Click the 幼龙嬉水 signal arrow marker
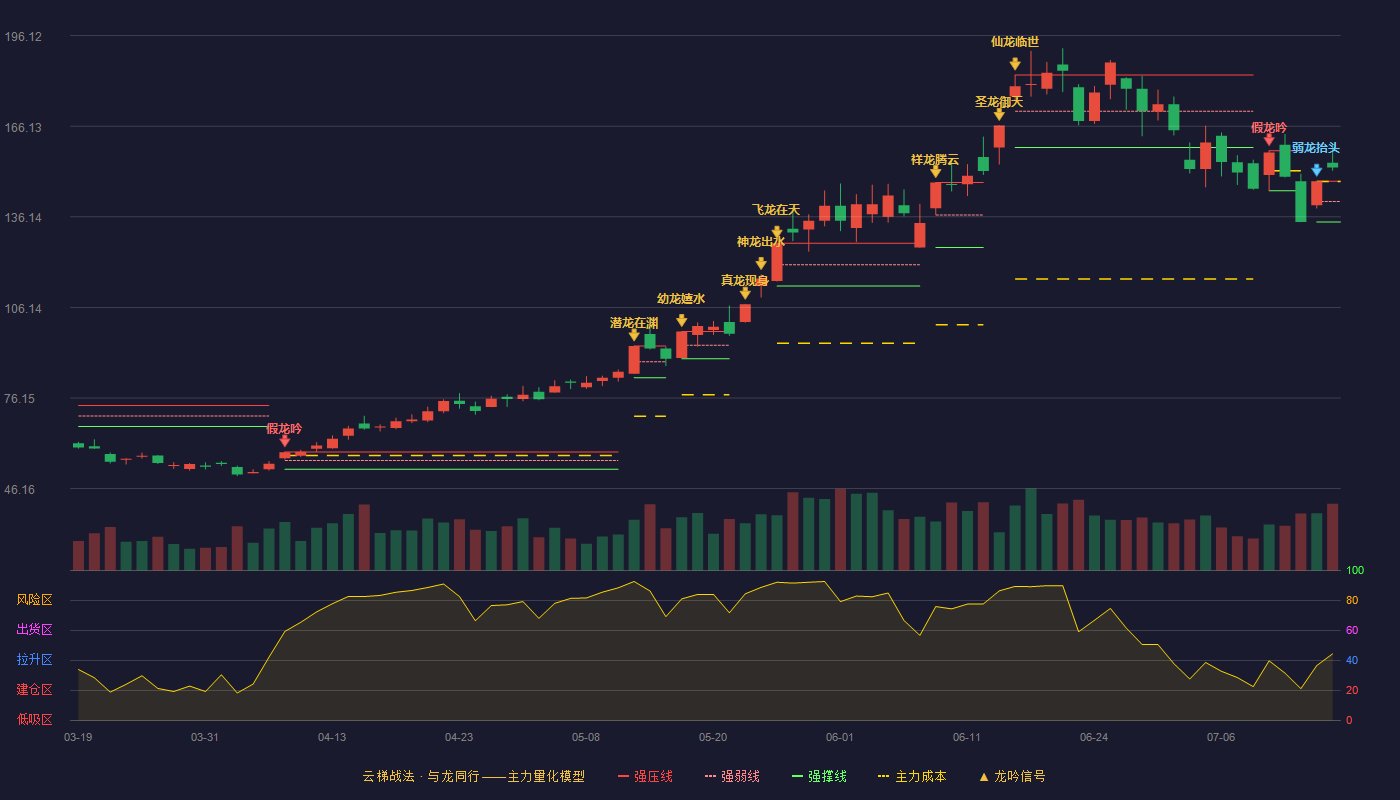This screenshot has height=800, width=1400. [682, 321]
